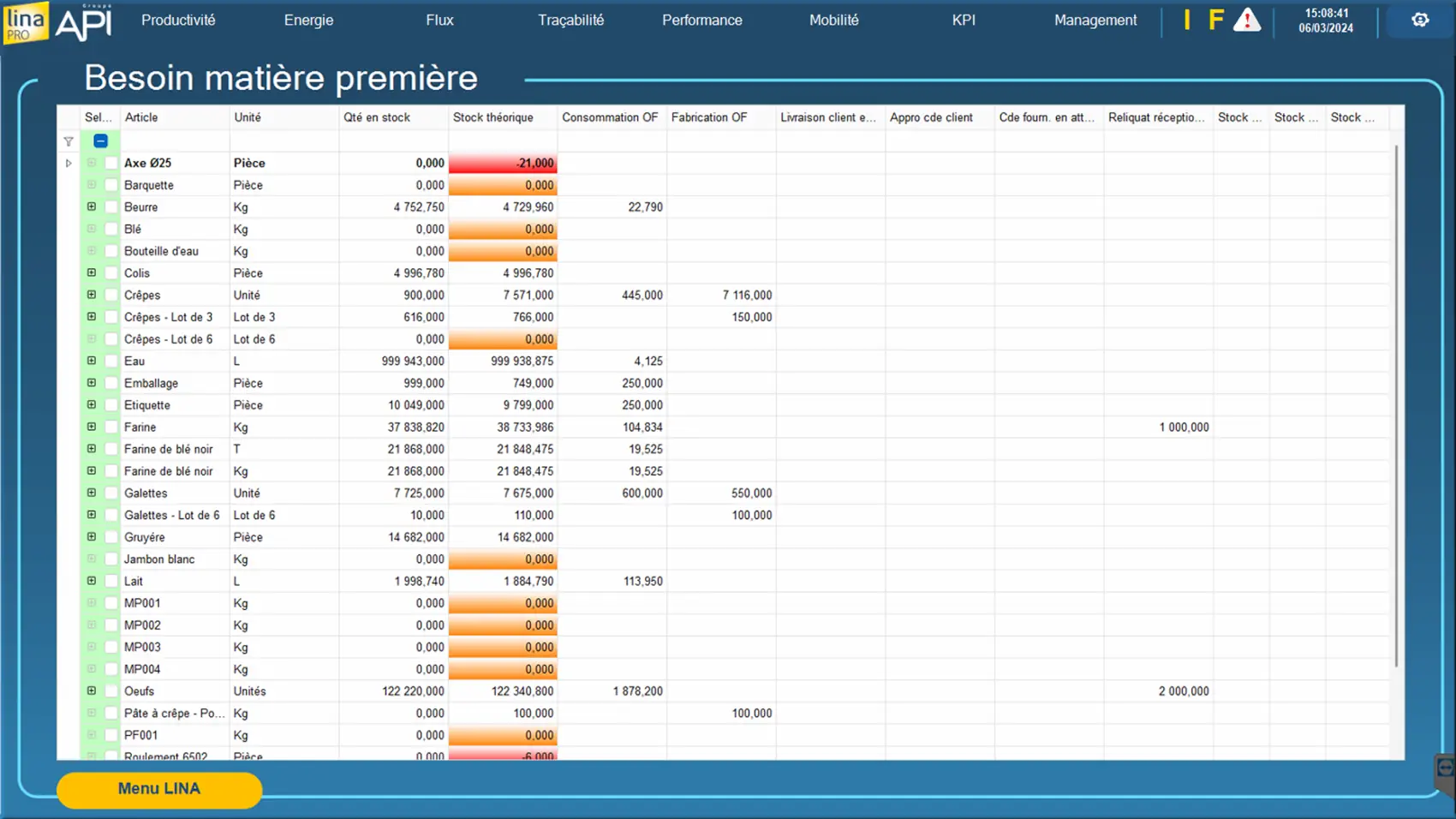This screenshot has height=819, width=1456.
Task: Expand the Crêpes row details
Action: pyautogui.click(x=92, y=295)
